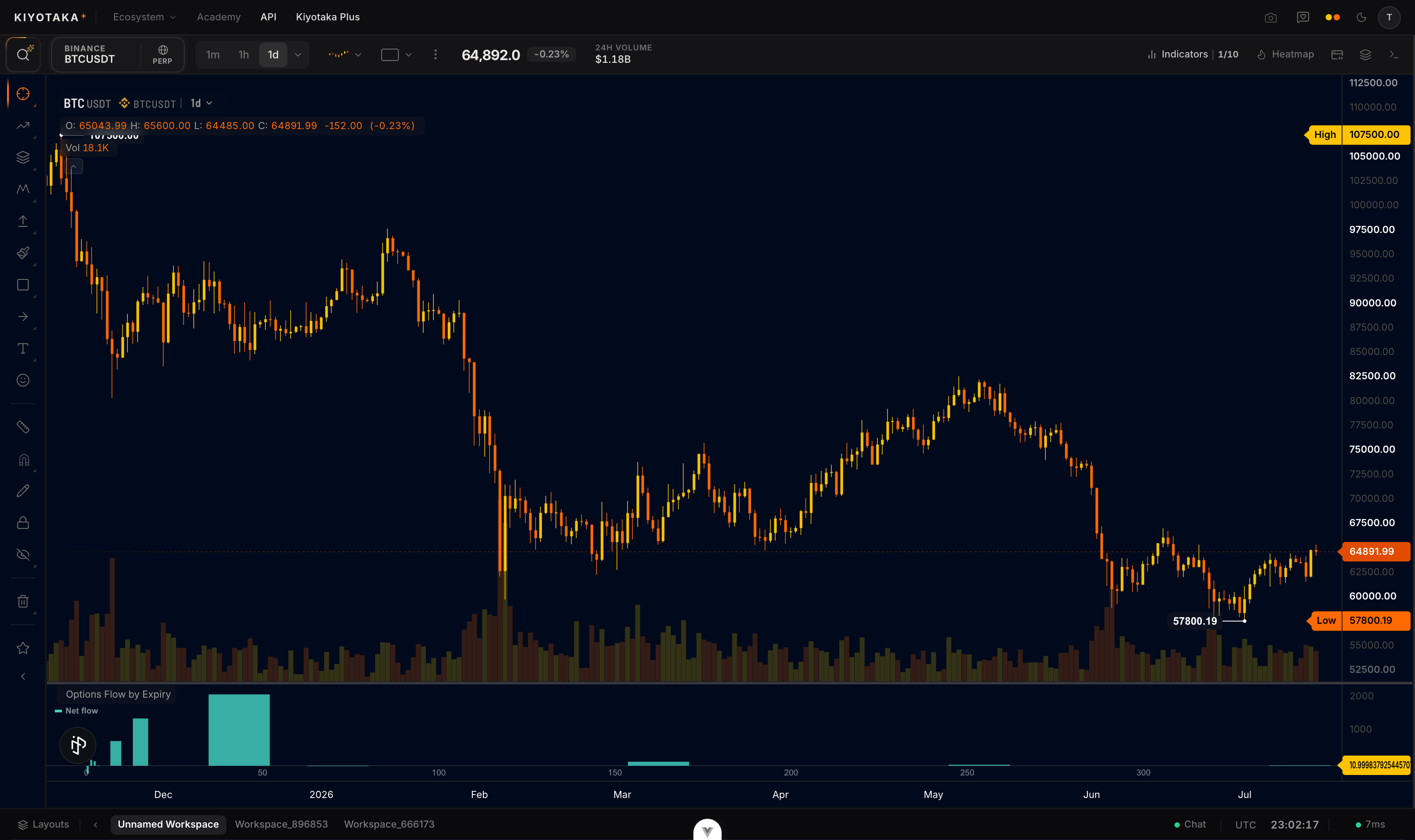Select the trend line drawing tool
This screenshot has height=840, width=1415.
coord(23,126)
